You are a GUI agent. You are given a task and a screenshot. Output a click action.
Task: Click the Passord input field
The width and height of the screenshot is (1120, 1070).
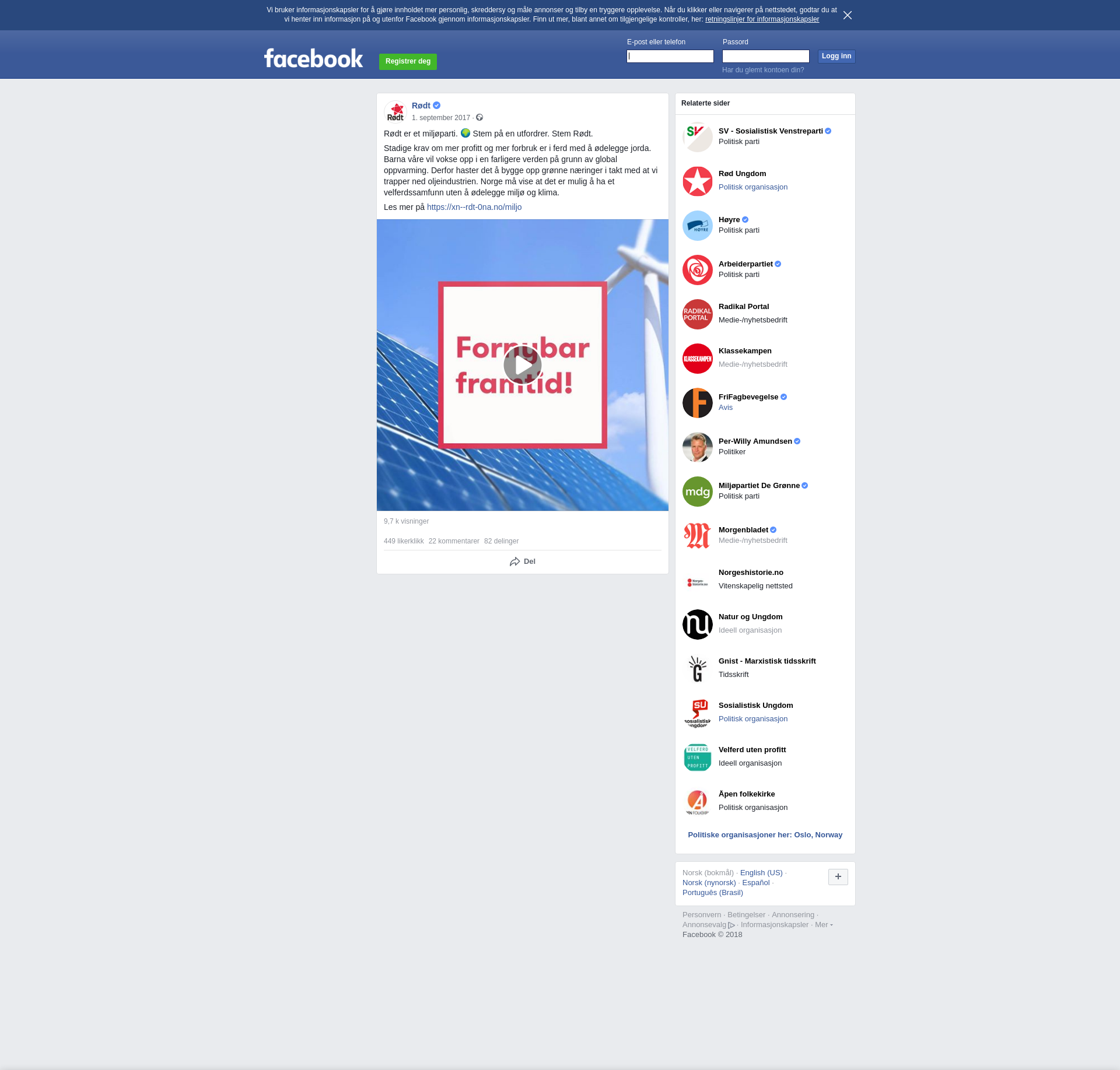[765, 57]
